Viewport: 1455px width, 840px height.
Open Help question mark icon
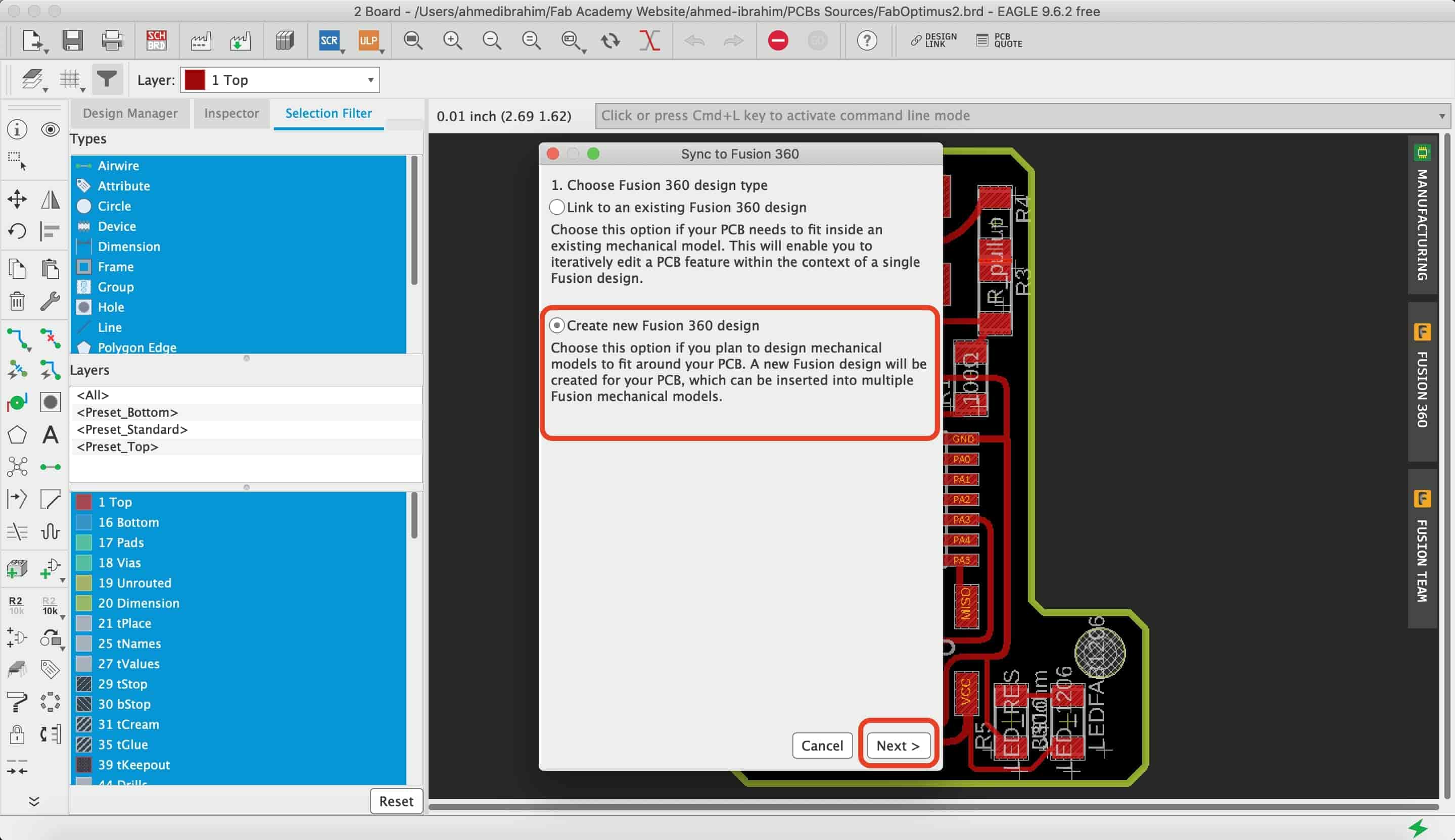(x=867, y=40)
